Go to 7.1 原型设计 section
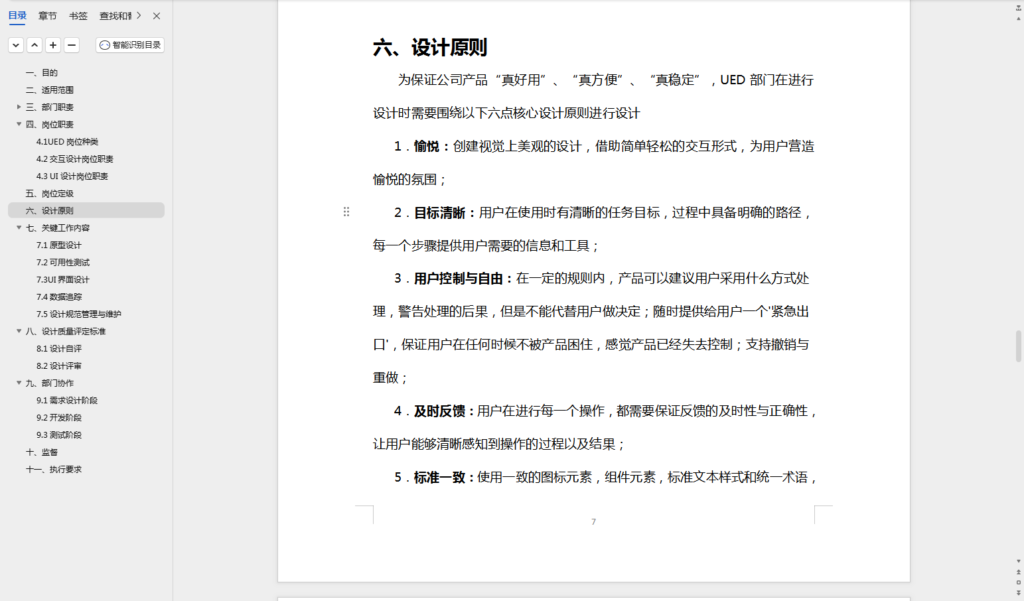1024x601 pixels. 59,245
